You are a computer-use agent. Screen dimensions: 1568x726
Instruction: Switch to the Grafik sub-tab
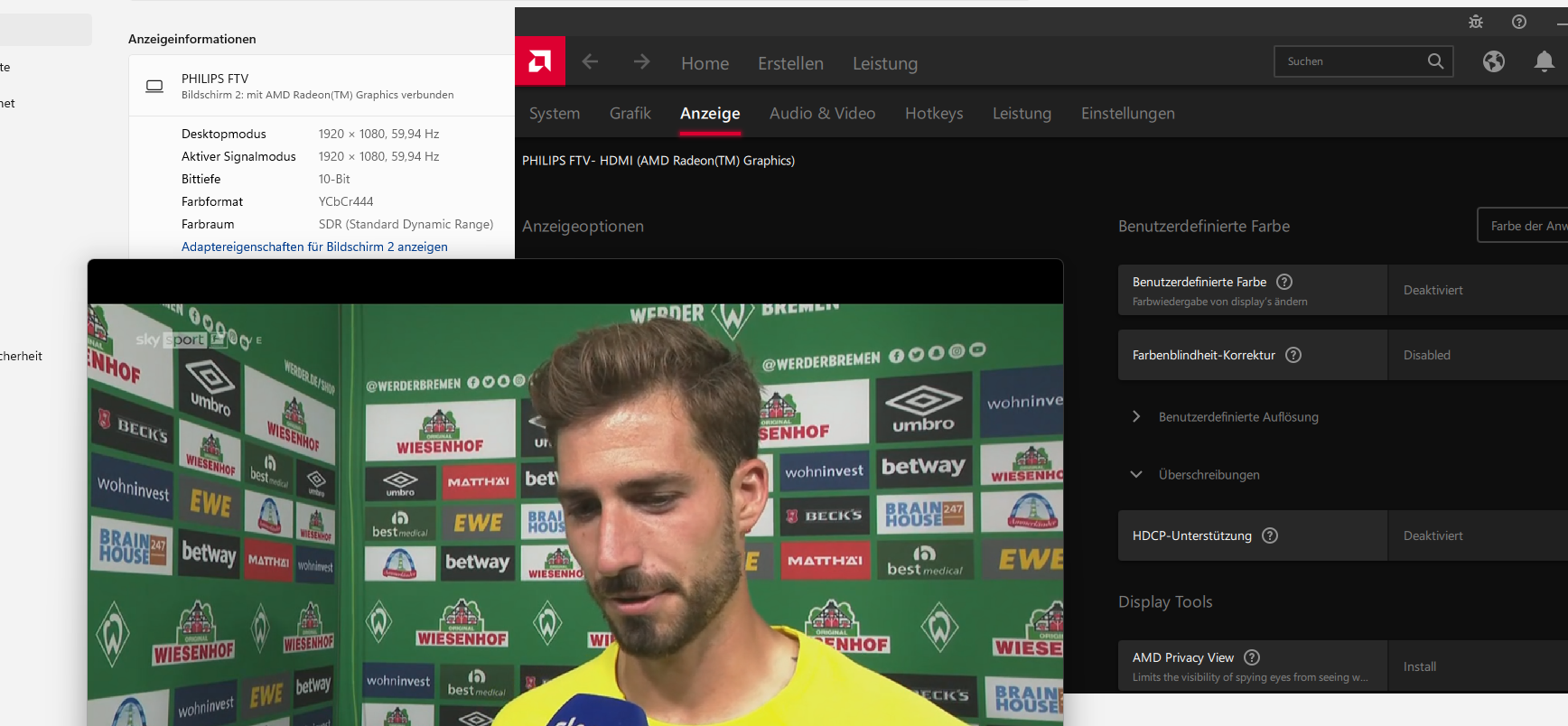[x=630, y=113]
